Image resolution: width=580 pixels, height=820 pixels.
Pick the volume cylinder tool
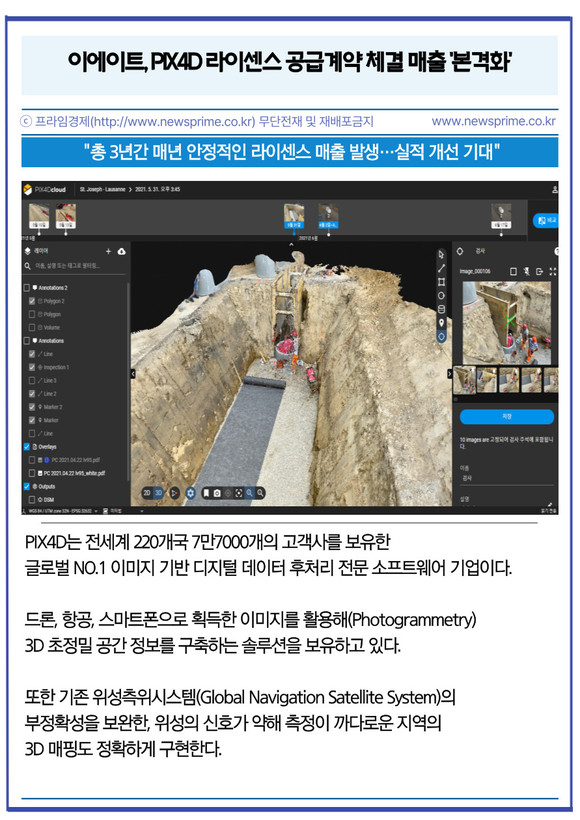(441, 309)
